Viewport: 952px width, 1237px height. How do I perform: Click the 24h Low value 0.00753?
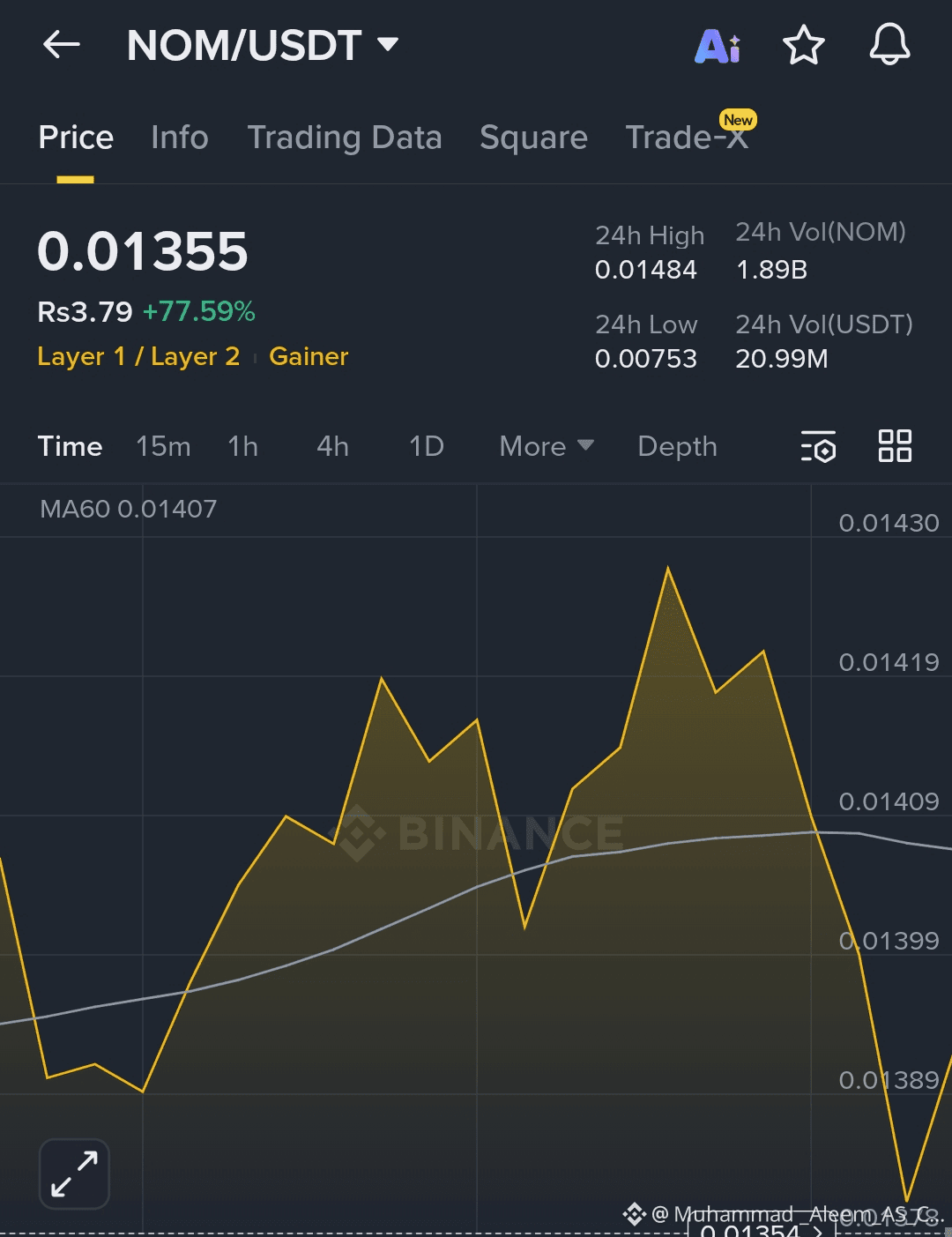646,359
